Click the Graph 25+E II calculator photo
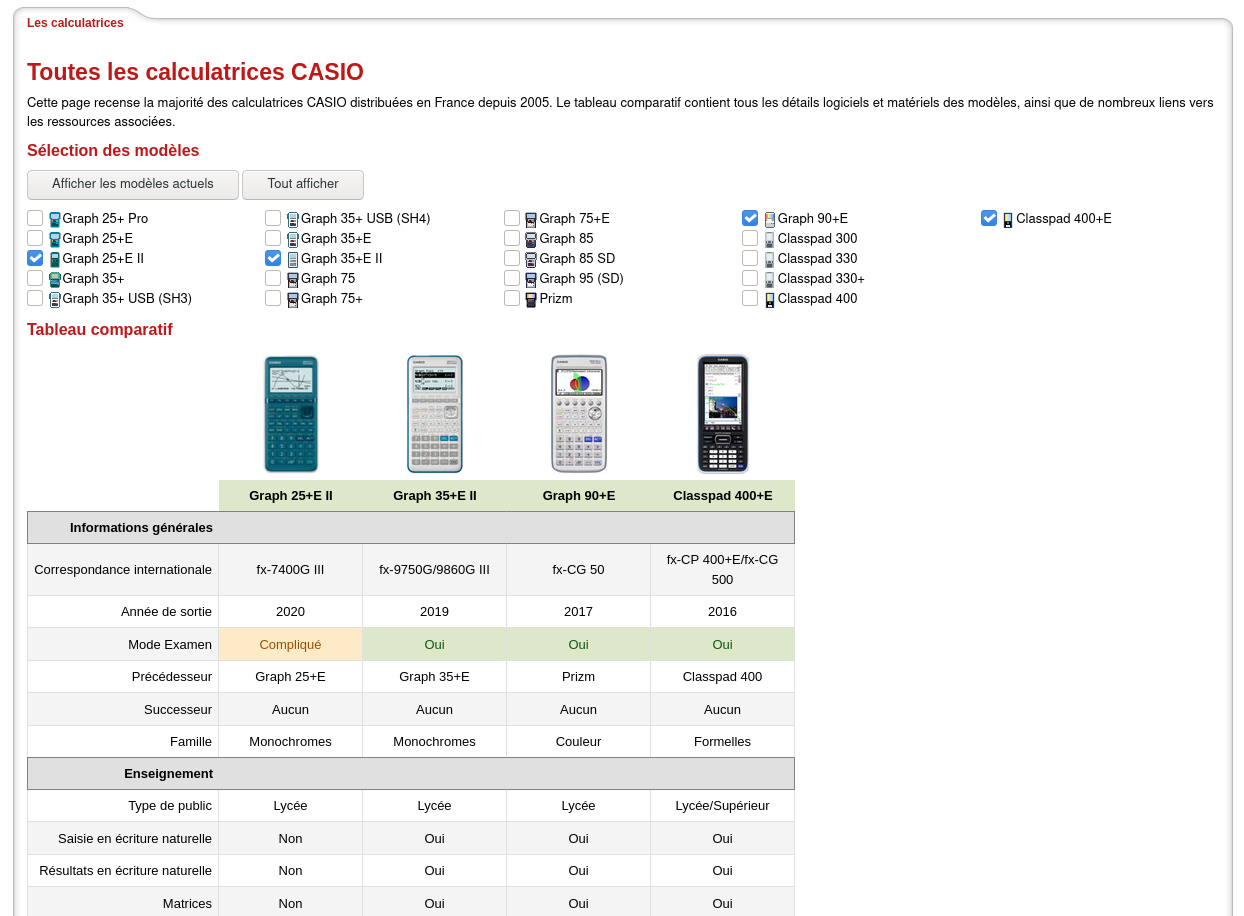1244x916 pixels. pos(291,414)
